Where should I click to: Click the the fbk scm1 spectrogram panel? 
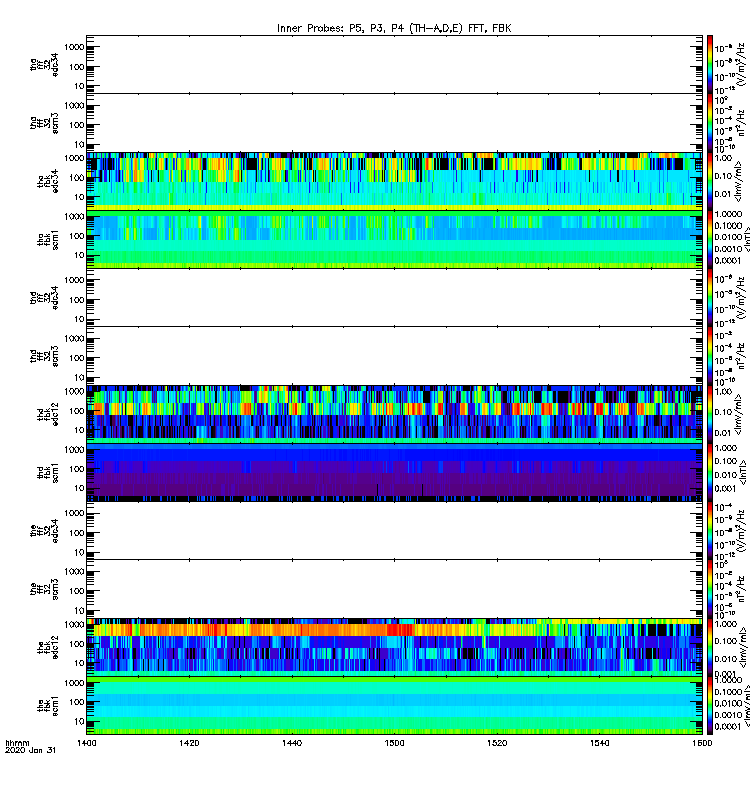tap(394, 706)
